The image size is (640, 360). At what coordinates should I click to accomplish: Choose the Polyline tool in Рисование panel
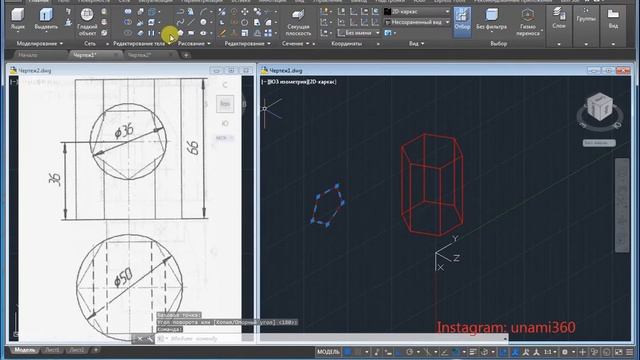[x=180, y=12]
